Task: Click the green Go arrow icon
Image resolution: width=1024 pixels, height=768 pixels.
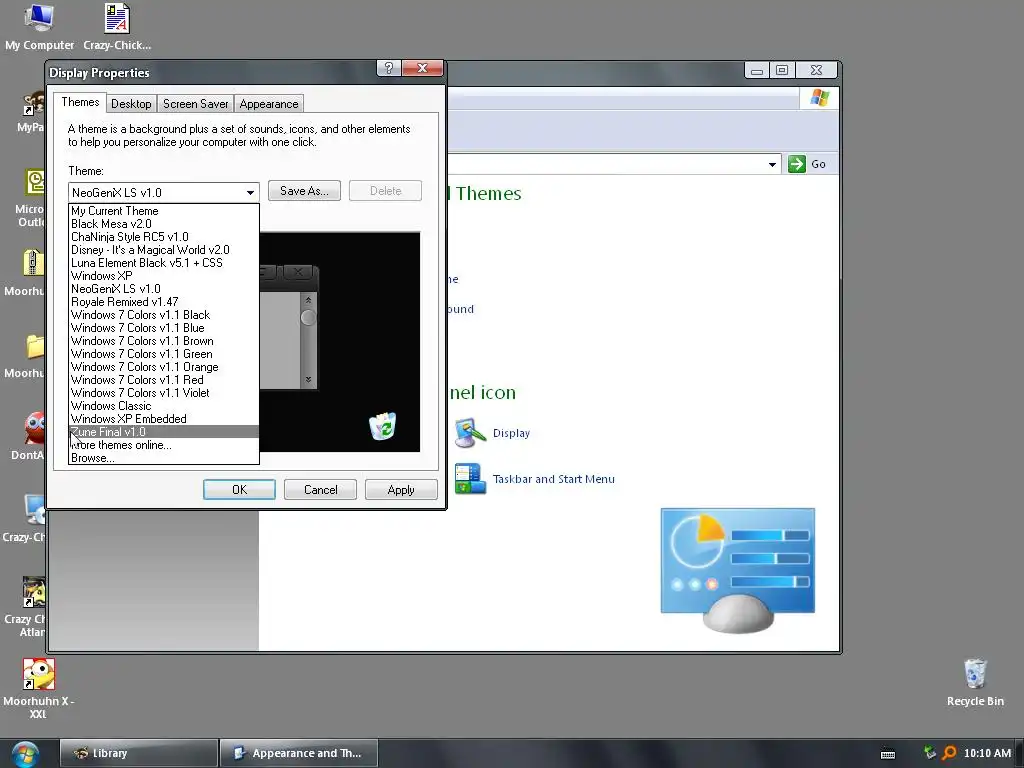Action: point(797,164)
